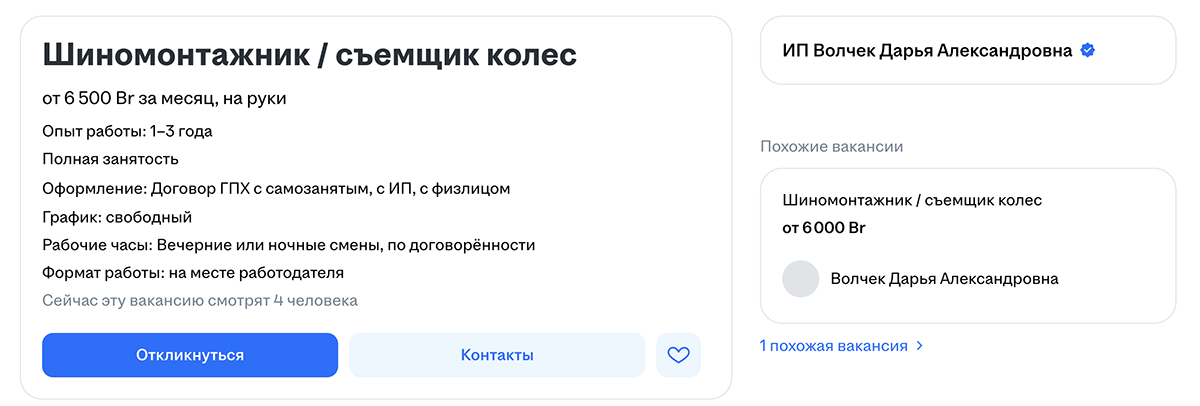Viewport: 1200px width, 406px height.
Task: Click Волчек Дарья Александровна in similar card
Action: (x=944, y=279)
